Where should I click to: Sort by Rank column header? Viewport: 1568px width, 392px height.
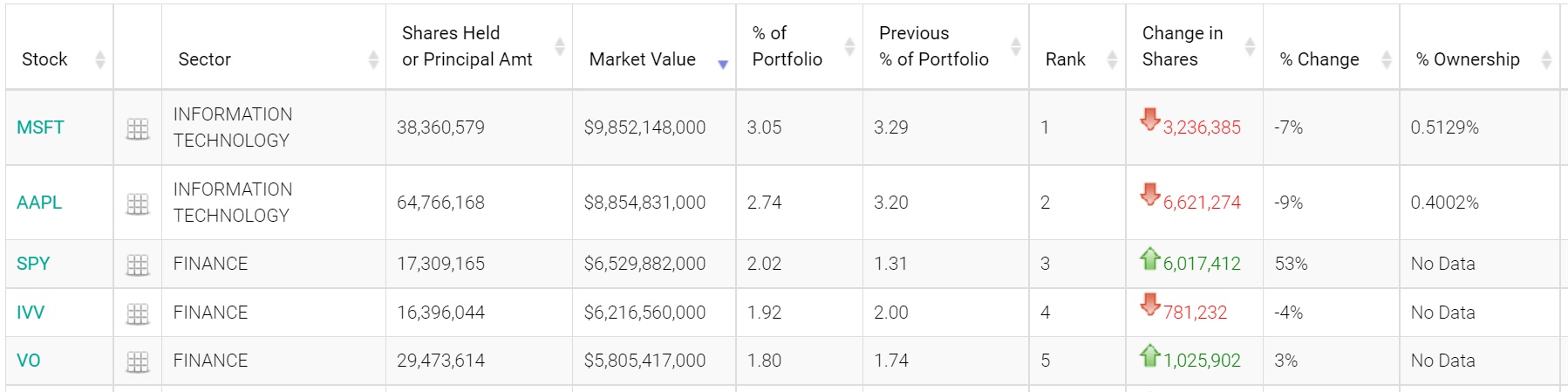tap(1066, 59)
